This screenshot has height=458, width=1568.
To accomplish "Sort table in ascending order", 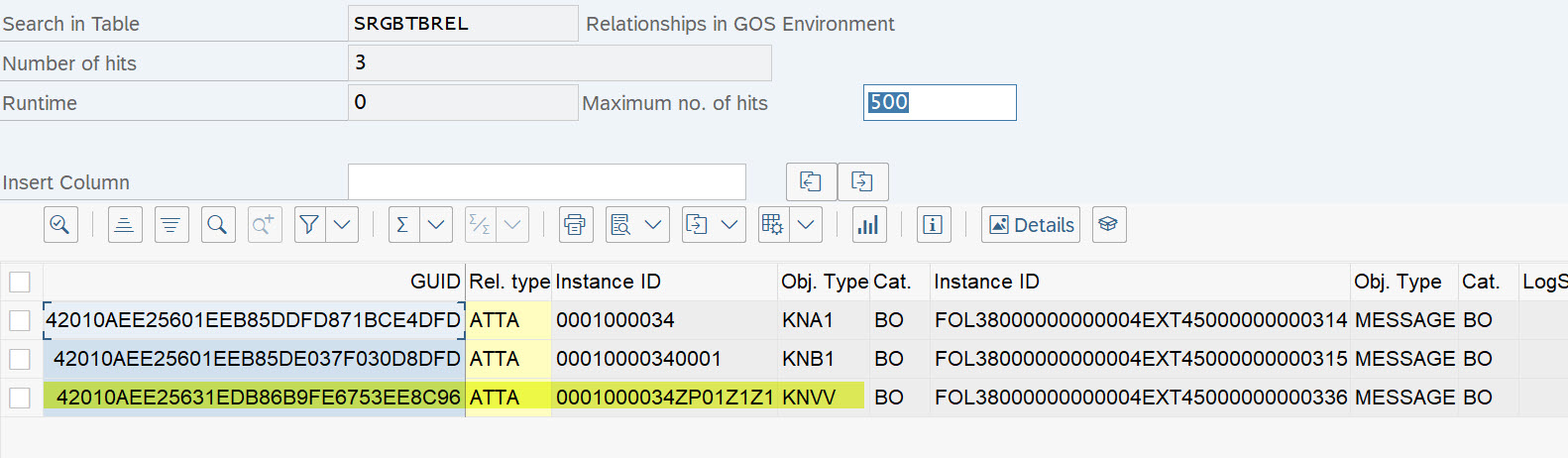I will (x=125, y=225).
